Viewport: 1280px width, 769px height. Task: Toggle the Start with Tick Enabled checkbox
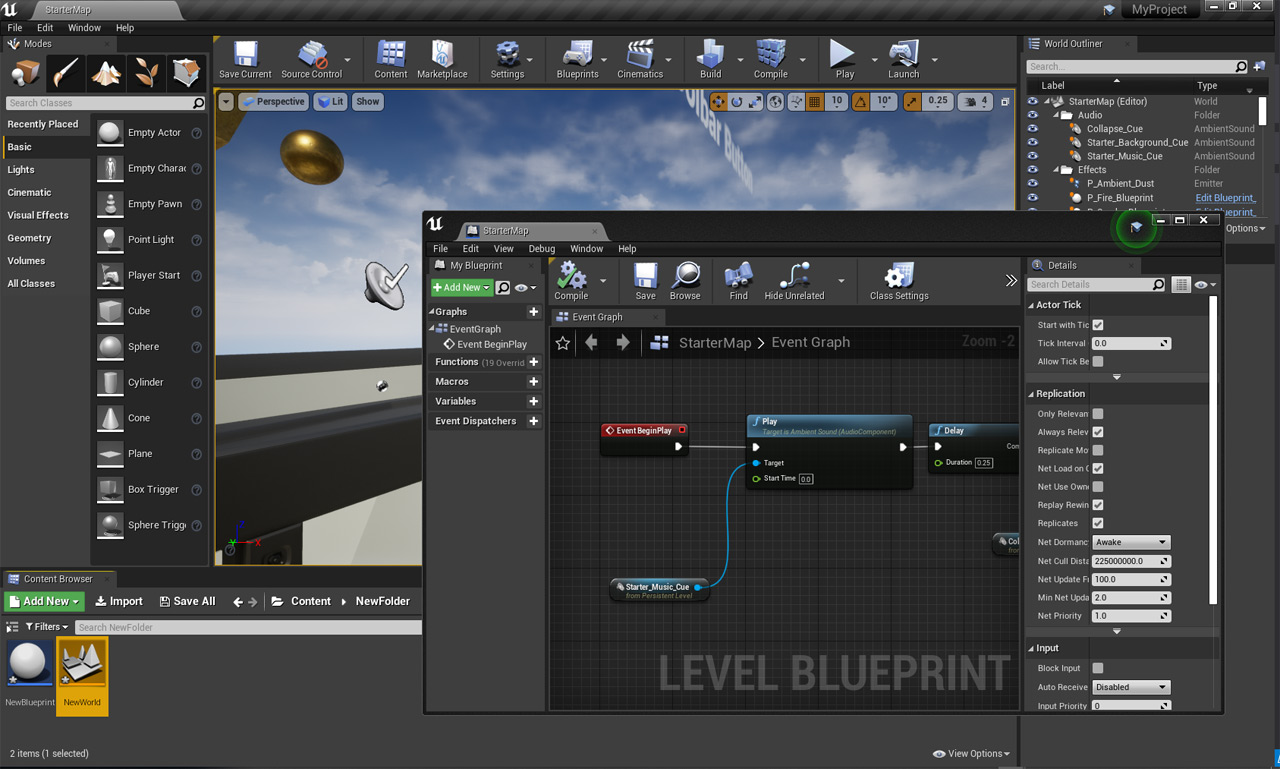coord(1098,325)
